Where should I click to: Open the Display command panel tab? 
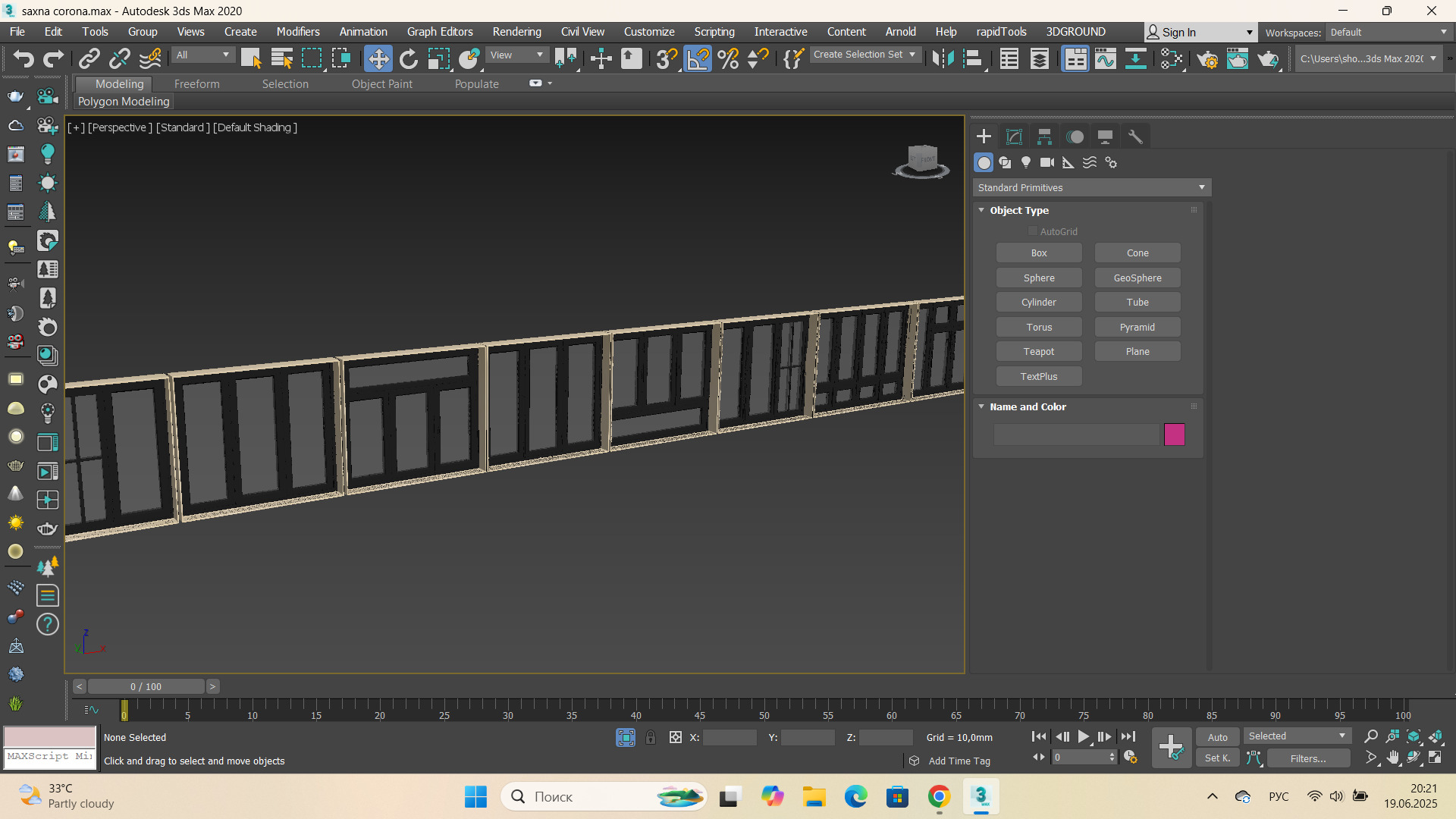pyautogui.click(x=1105, y=136)
